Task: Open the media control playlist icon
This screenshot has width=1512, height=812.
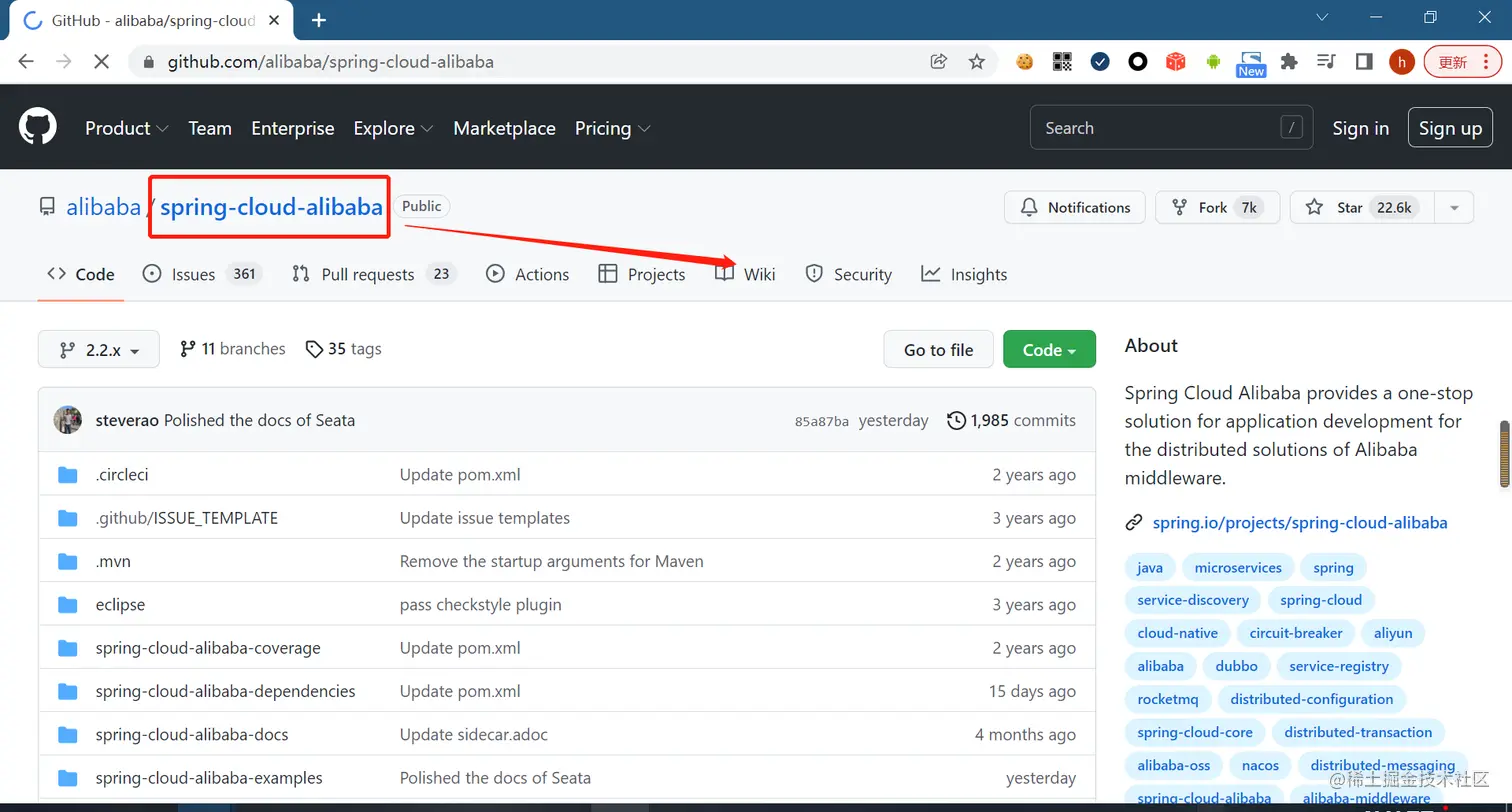Action: [x=1327, y=62]
